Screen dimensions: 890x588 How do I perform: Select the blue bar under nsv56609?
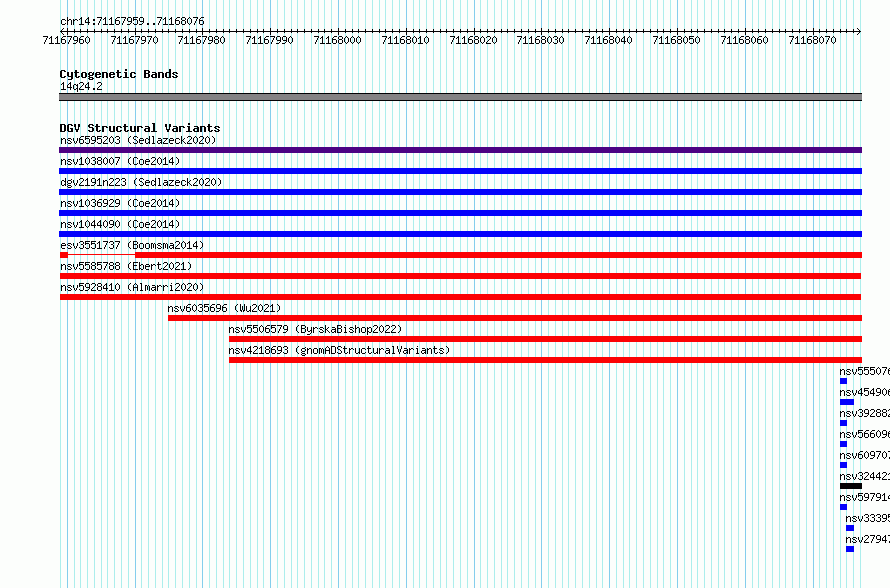(x=843, y=444)
